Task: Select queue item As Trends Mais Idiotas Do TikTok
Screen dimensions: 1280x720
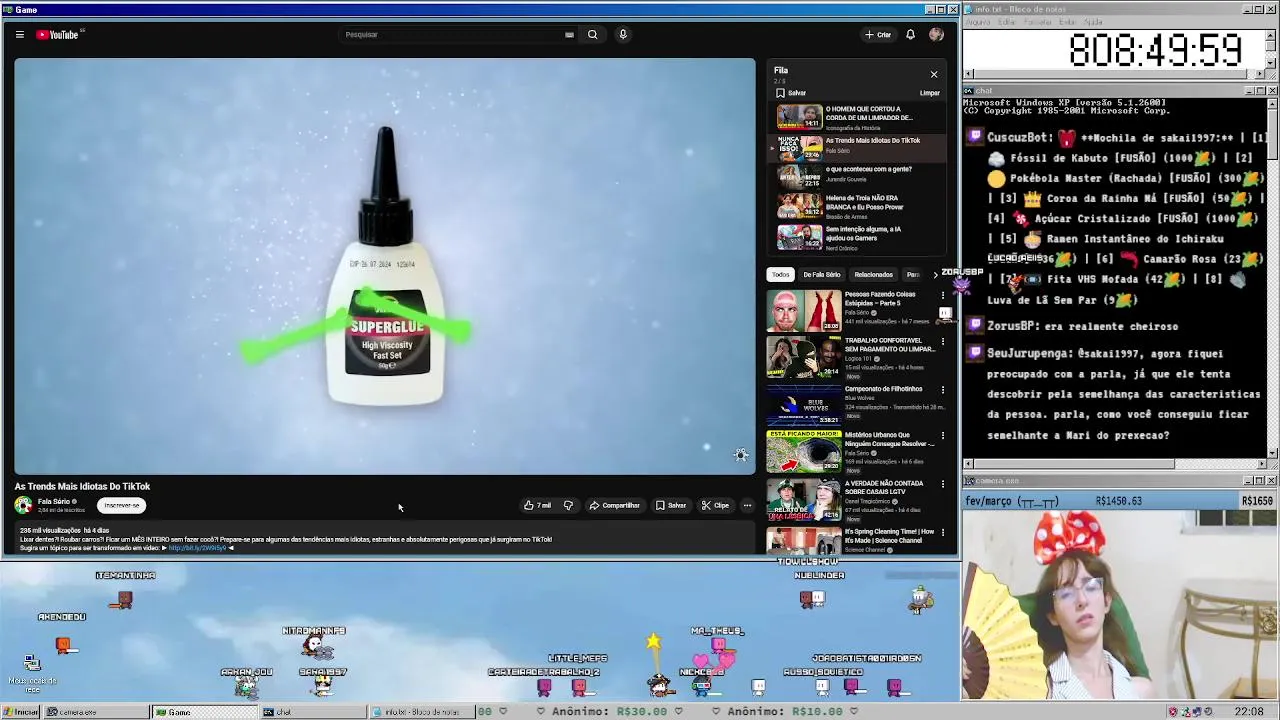Action: (x=858, y=147)
